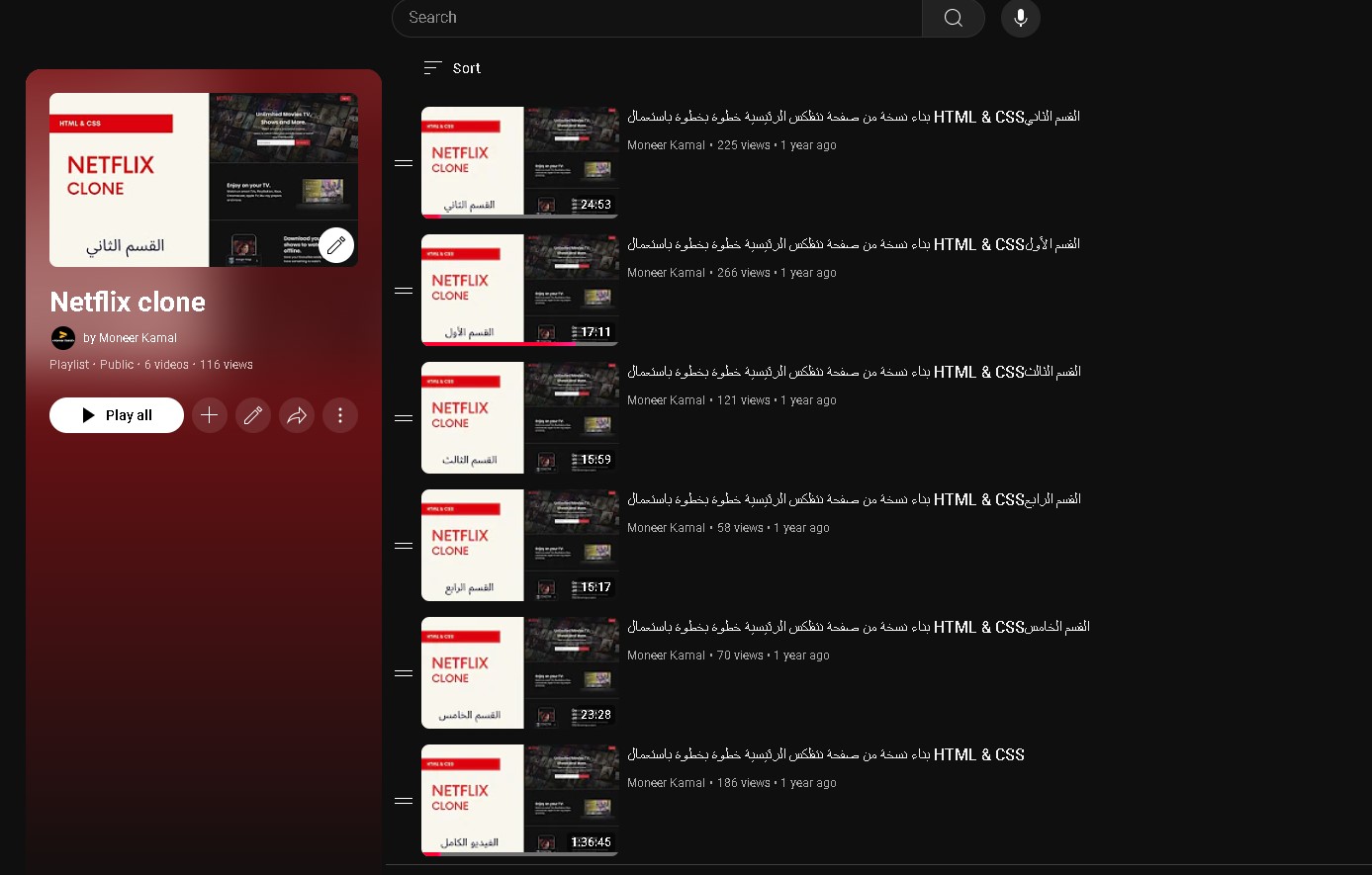Screen dimensions: 1372x875
Task: Start voice search with microphone icon
Action: 1021,18
